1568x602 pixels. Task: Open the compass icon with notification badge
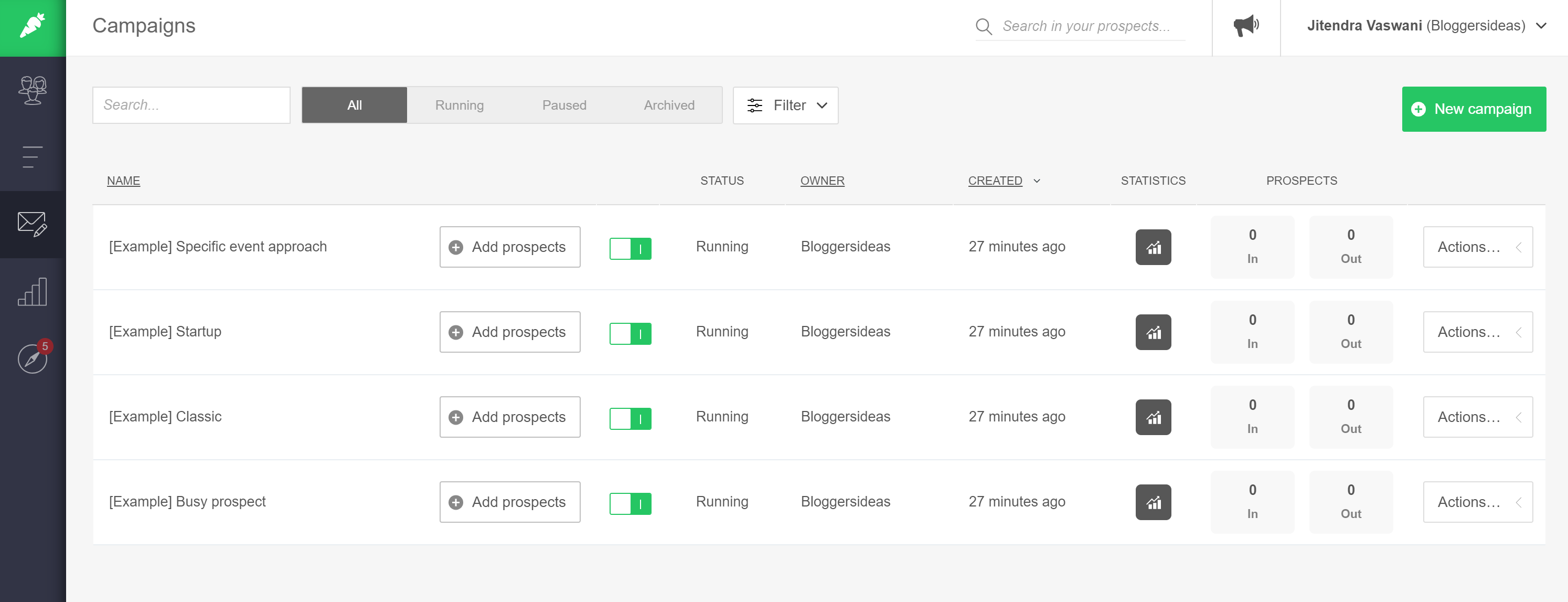(x=32, y=358)
